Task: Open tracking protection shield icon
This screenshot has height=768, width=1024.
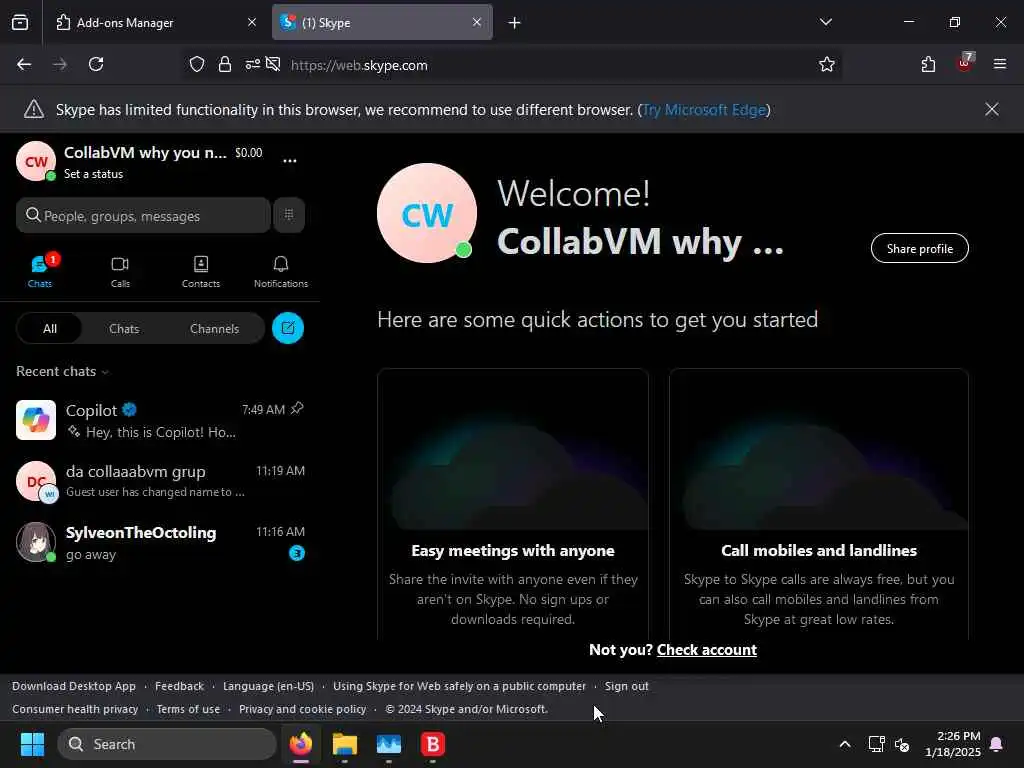Action: pyautogui.click(x=197, y=64)
